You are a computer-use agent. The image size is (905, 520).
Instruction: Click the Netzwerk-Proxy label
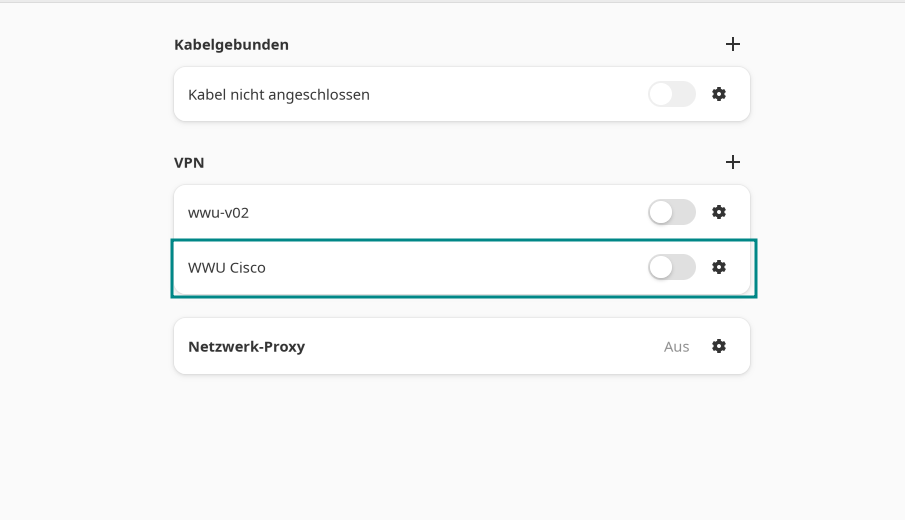(246, 347)
